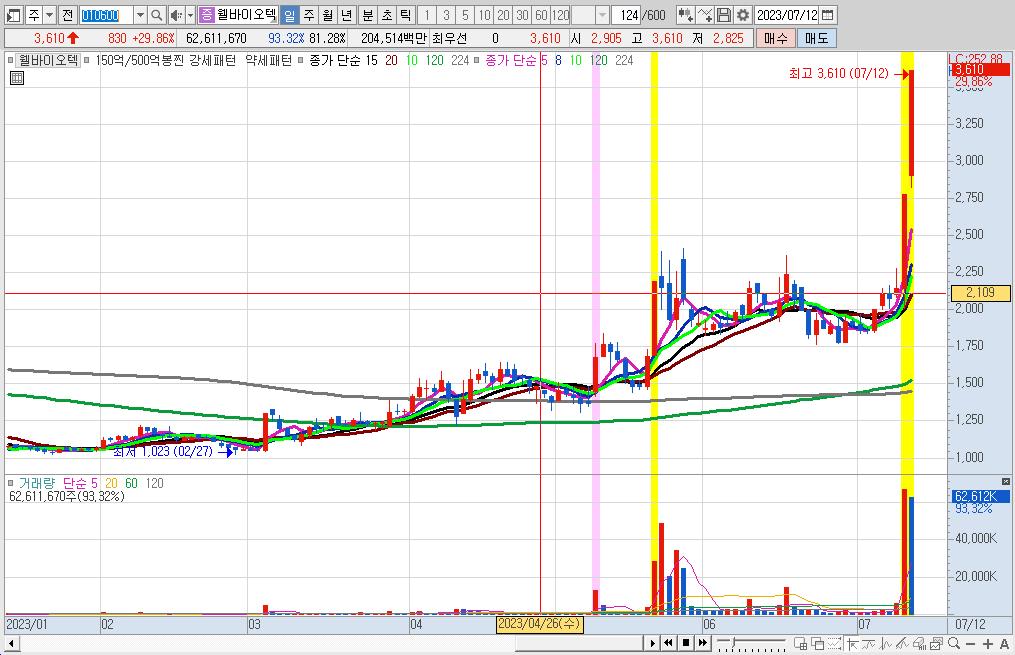Click the stock search magnifier icon
Image resolution: width=1015 pixels, height=655 pixels.
tap(156, 15)
